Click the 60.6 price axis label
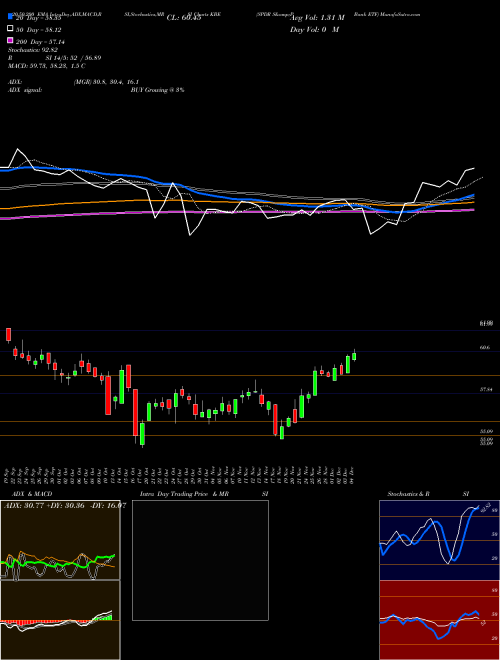The width and height of the screenshot is (500, 660). click(485, 347)
